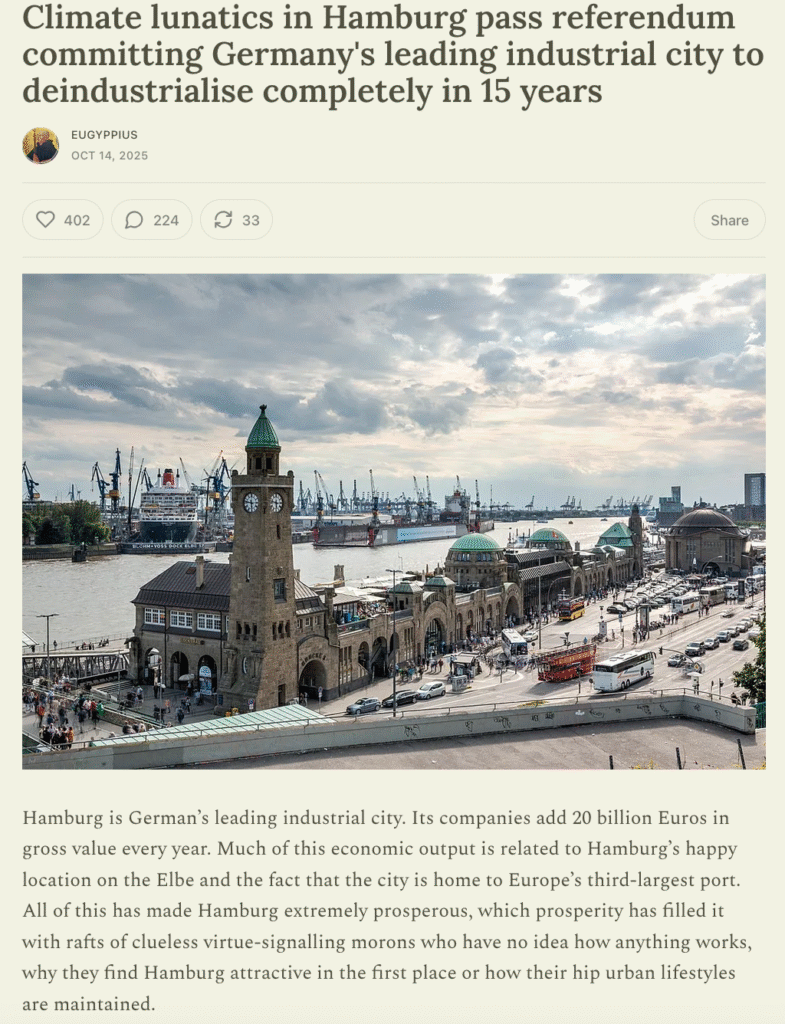Click the red double-decker bus in photo
Image resolution: width=785 pixels, height=1024 pixels.
[x=566, y=662]
